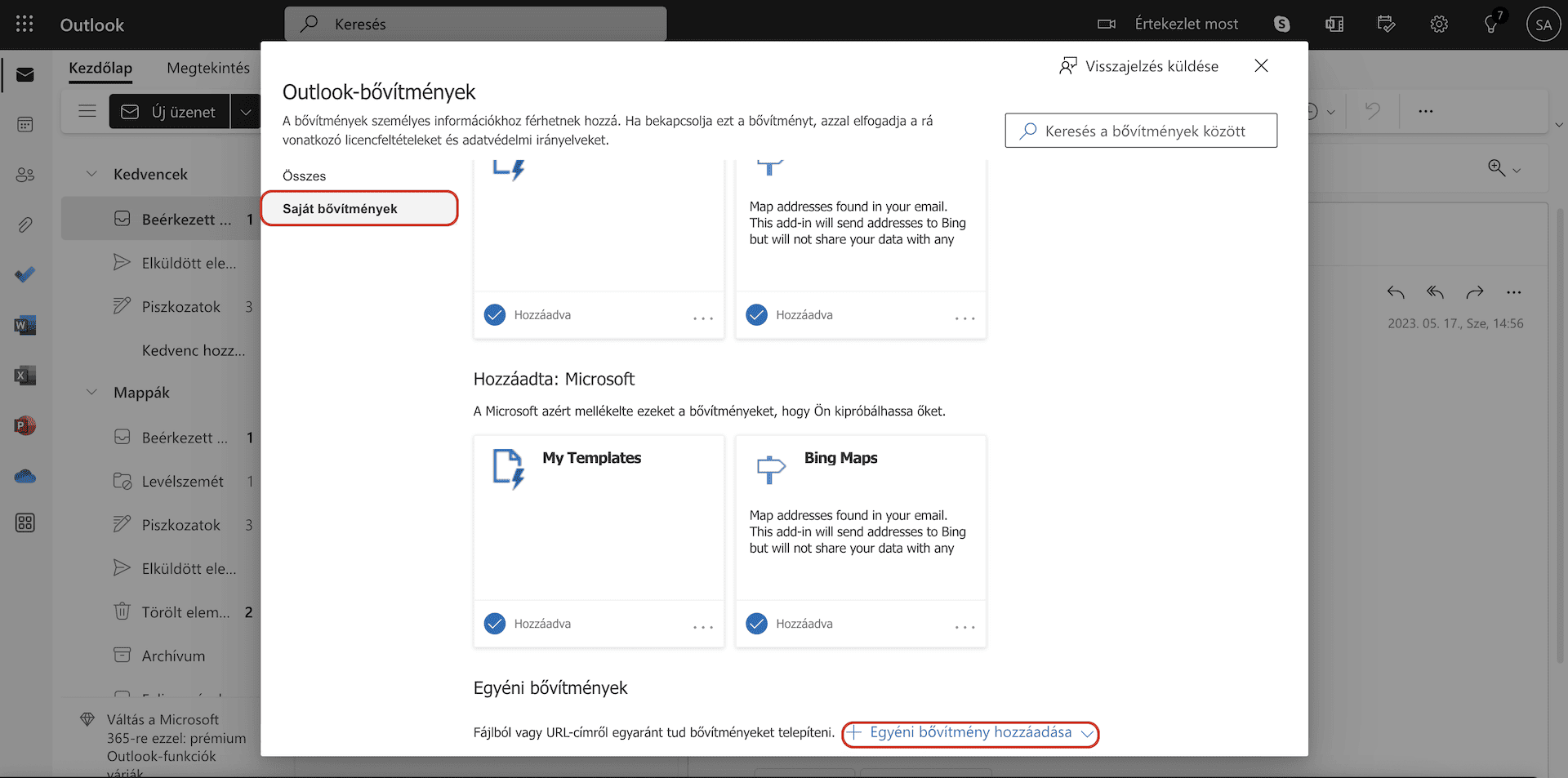Collapse the Kedvencek folder group
This screenshot has height=778, width=1568.
[x=91, y=174]
